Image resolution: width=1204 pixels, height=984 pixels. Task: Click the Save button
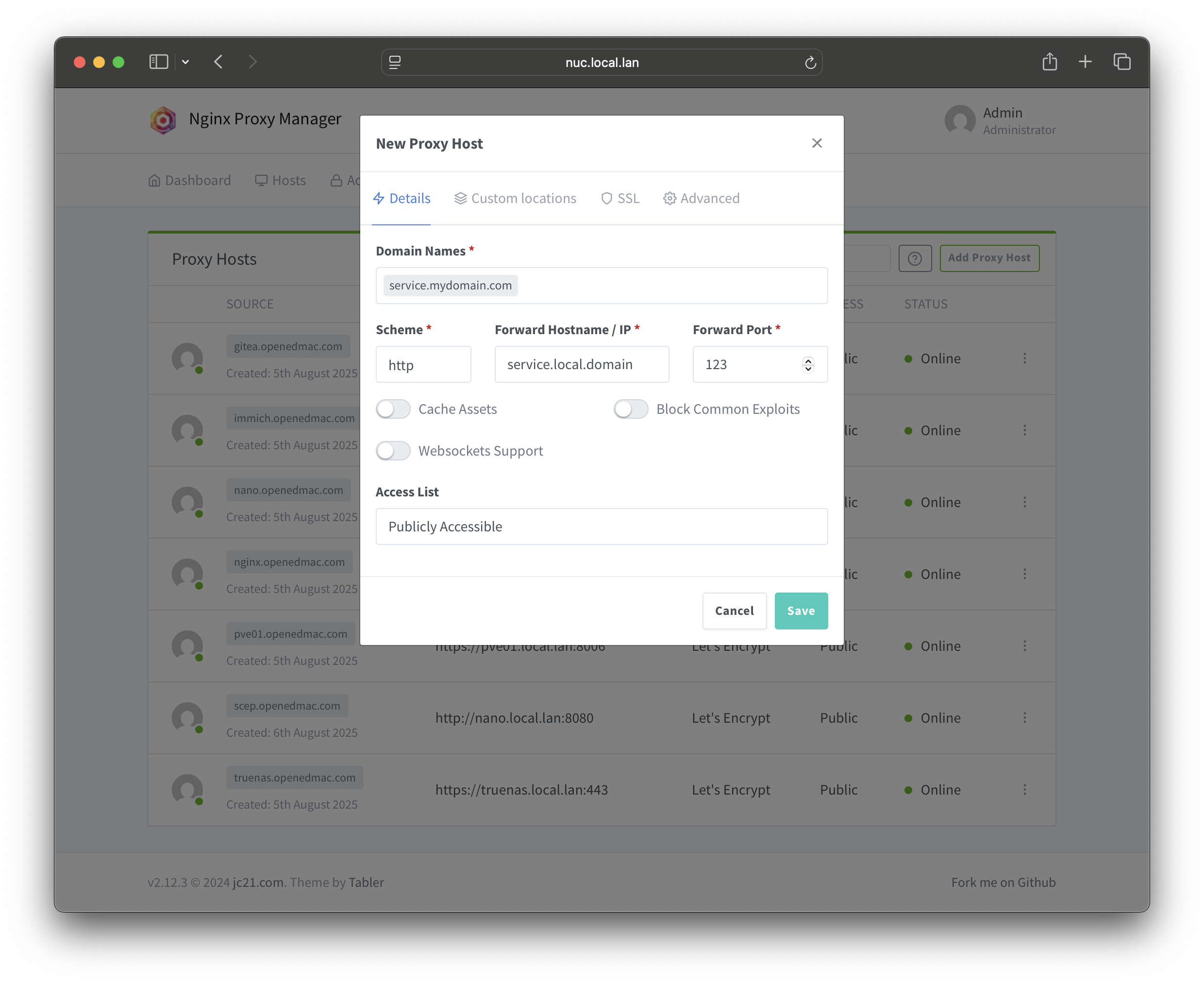pyautogui.click(x=801, y=611)
